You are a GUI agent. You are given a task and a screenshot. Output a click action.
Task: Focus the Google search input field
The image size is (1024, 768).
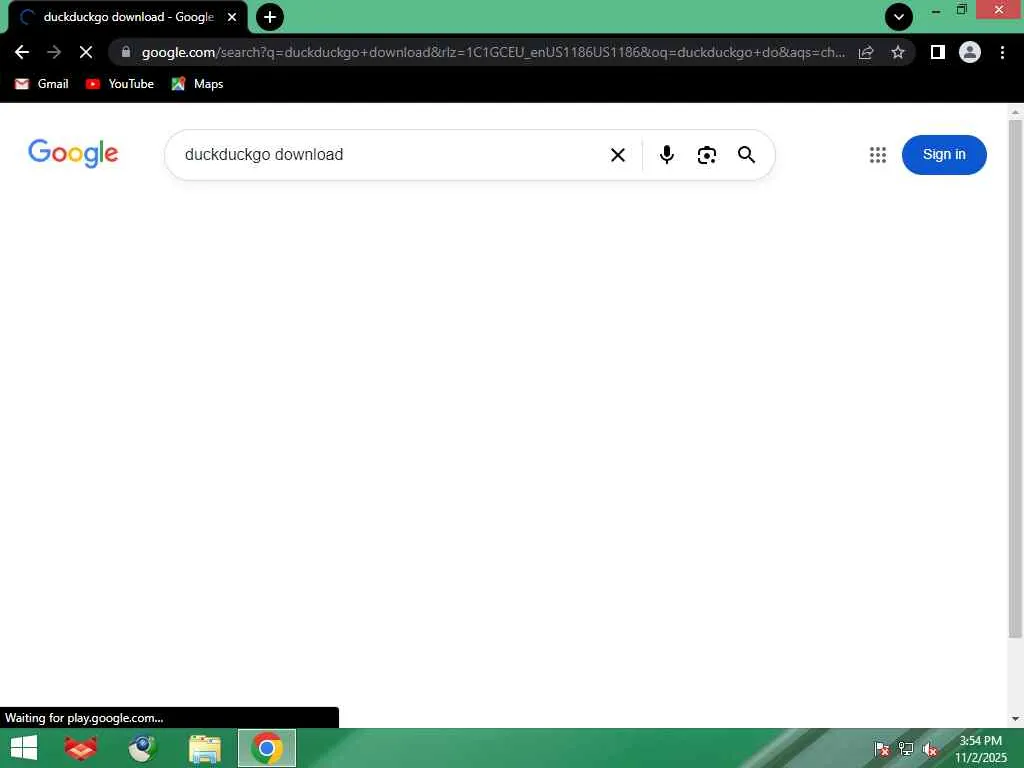point(392,155)
